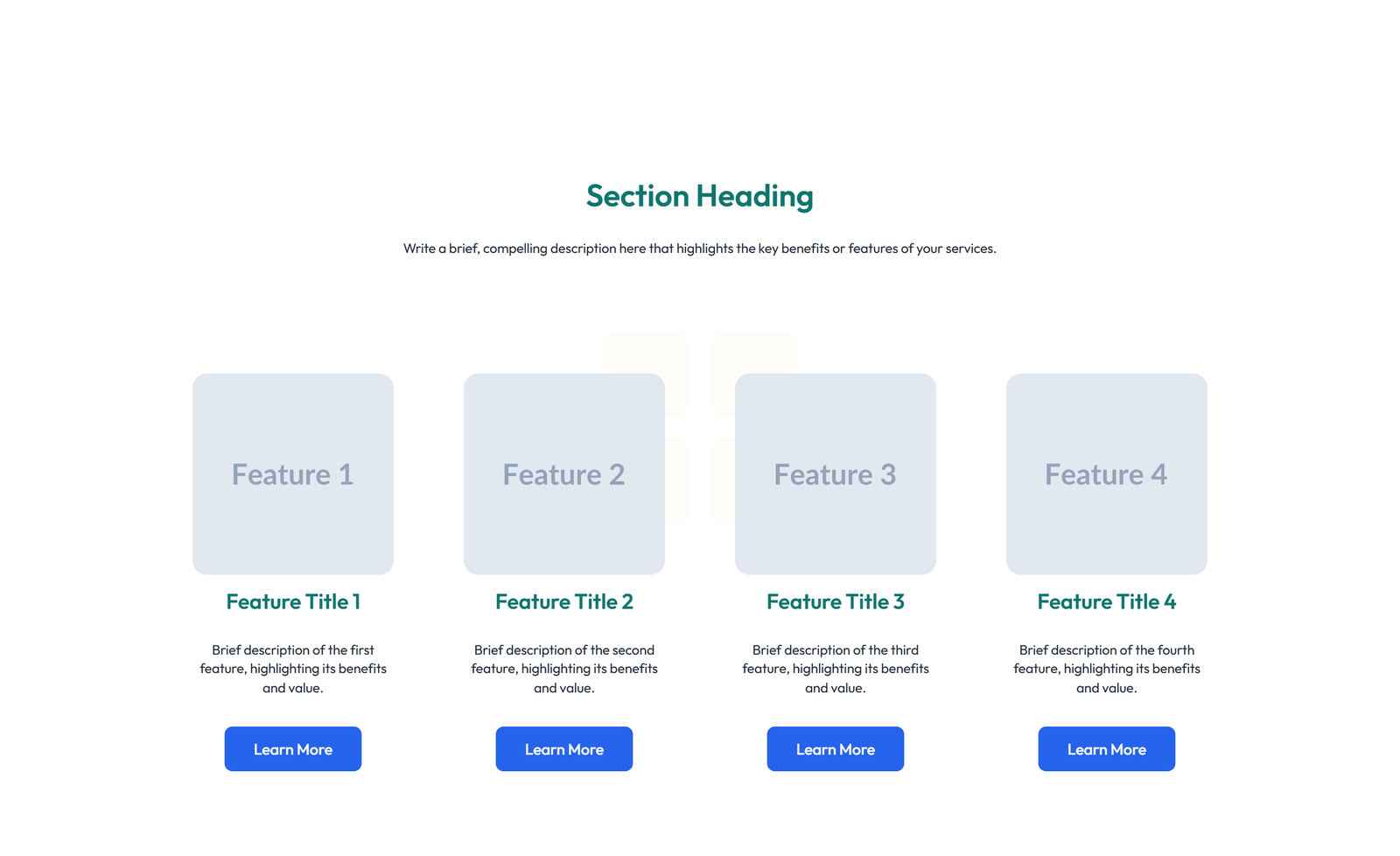Click the Feature Title 1 heading
This screenshot has width=1400, height=856.
point(292,601)
